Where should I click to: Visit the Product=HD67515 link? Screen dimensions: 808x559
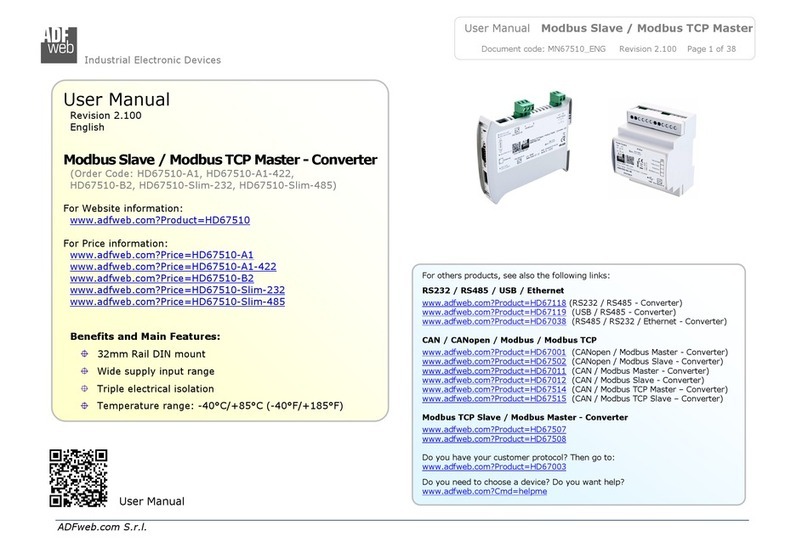coord(494,399)
